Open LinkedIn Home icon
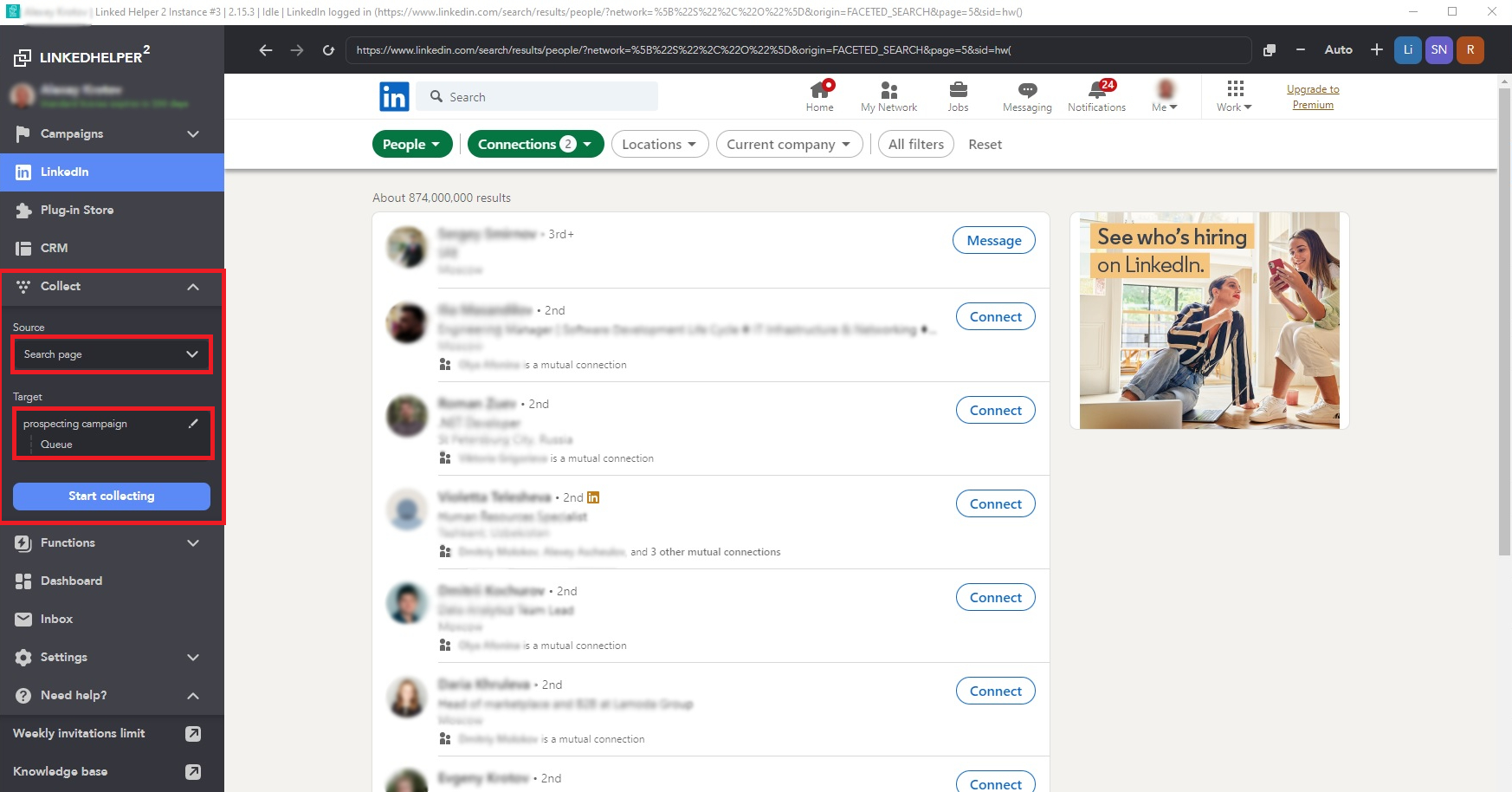This screenshot has width=1512, height=792. pos(820,96)
